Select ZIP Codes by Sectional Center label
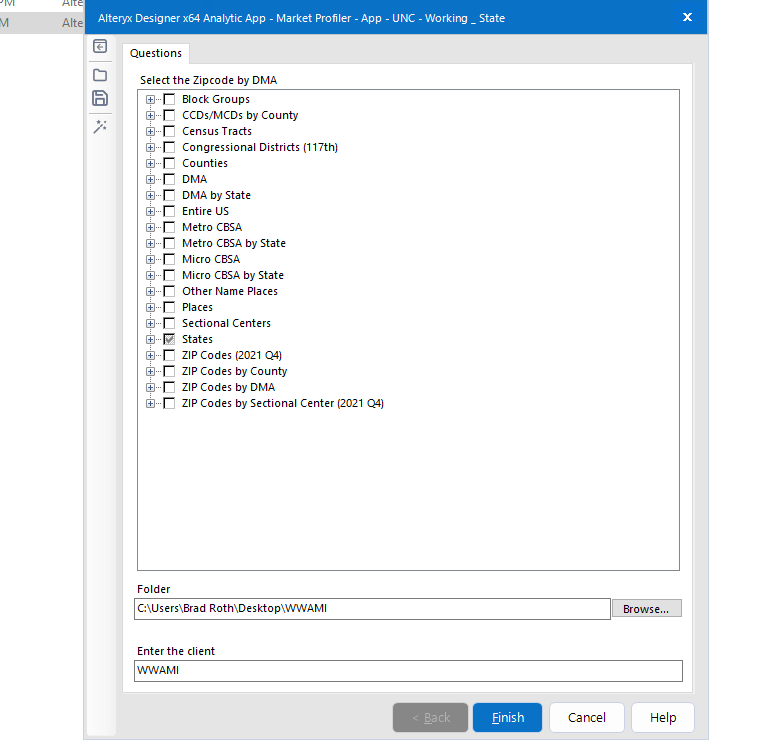The width and height of the screenshot is (780, 744). tap(283, 403)
